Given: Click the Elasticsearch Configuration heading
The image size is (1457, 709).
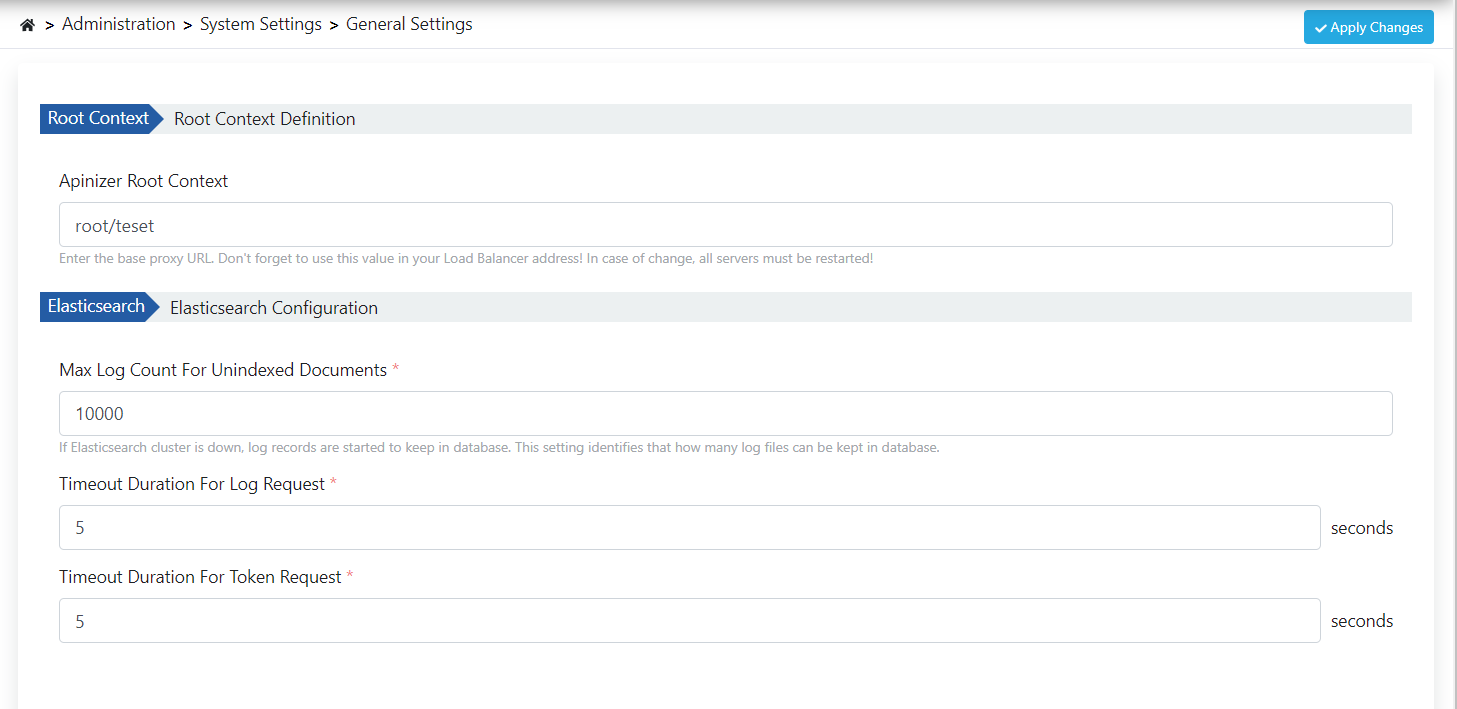Looking at the screenshot, I should tap(274, 308).
